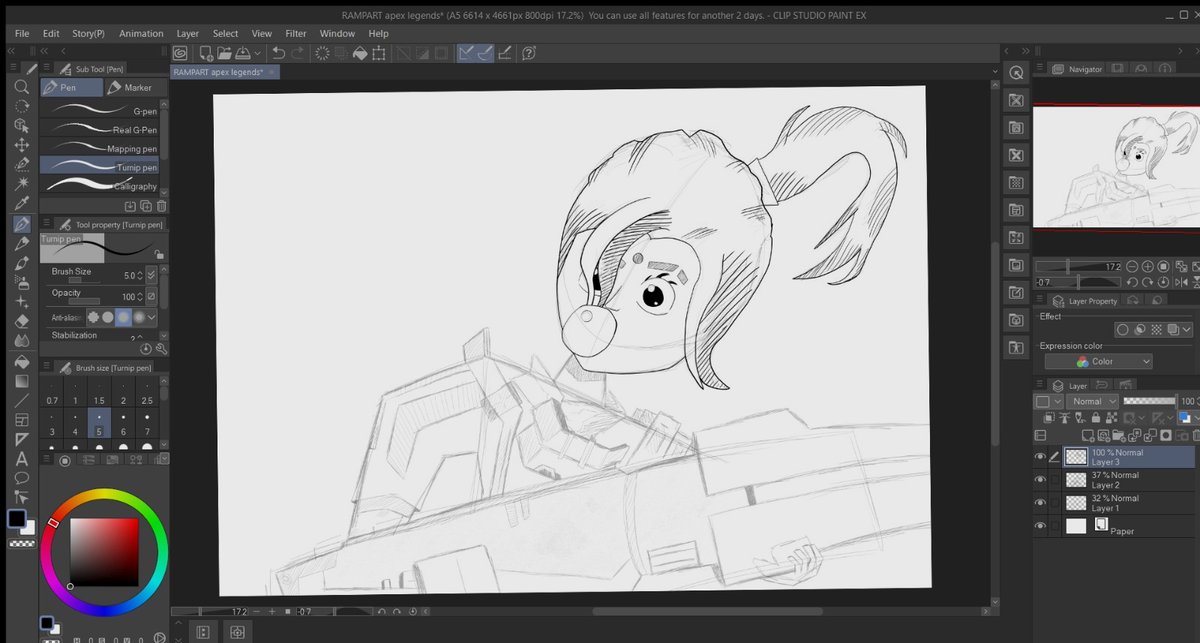Choose the Calligraphy sub tool
This screenshot has width=1200, height=643.
(x=99, y=186)
